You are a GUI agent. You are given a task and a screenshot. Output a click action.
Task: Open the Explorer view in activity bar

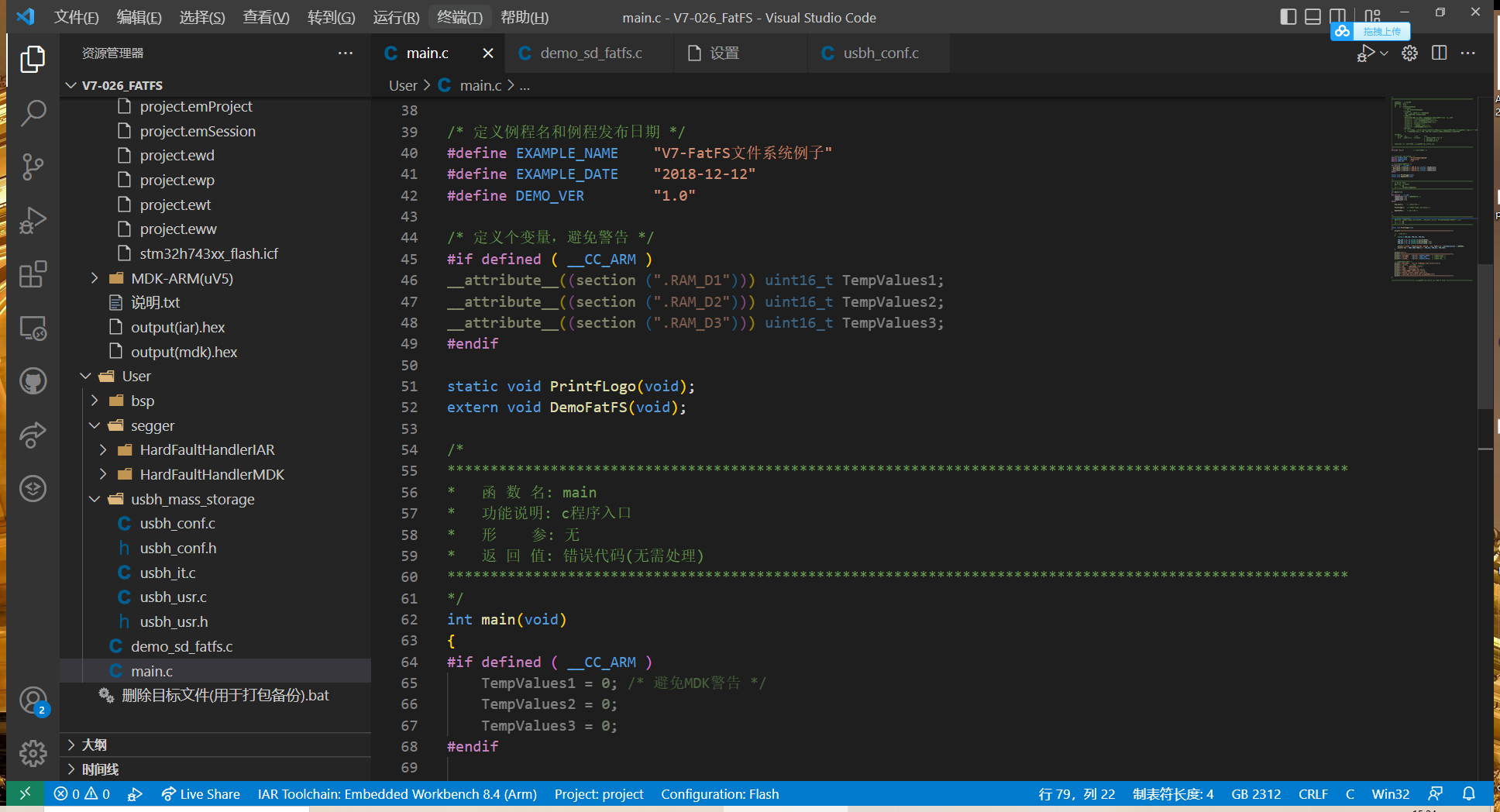click(33, 59)
